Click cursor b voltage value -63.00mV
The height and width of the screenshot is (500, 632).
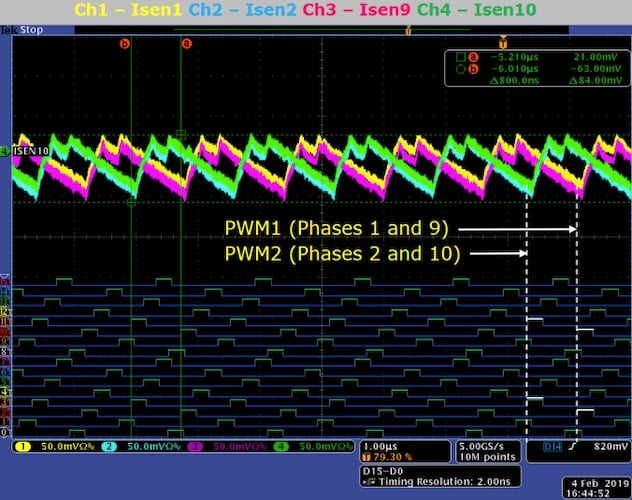[596, 69]
